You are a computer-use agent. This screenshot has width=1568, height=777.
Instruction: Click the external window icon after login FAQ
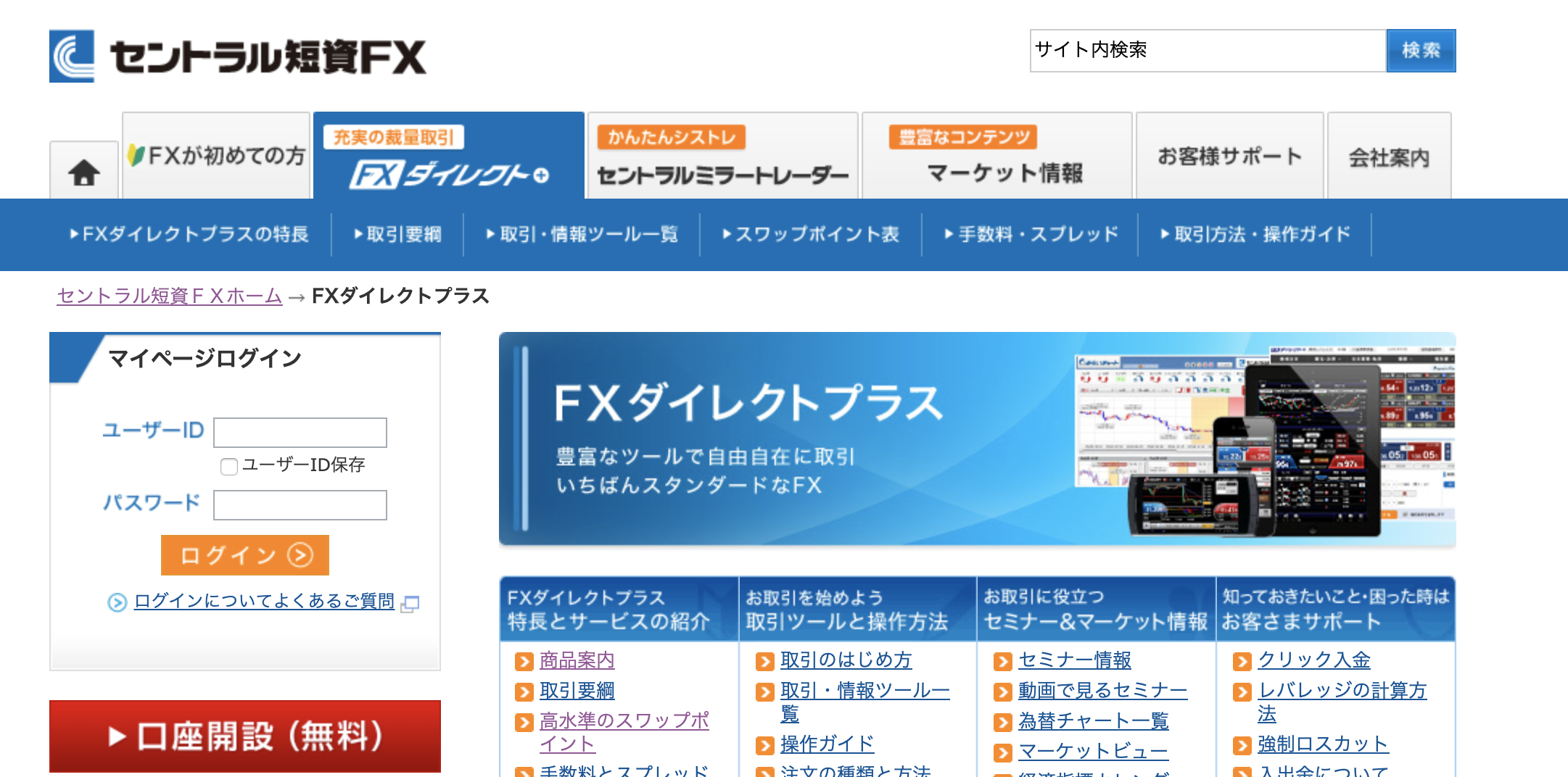coord(410,603)
